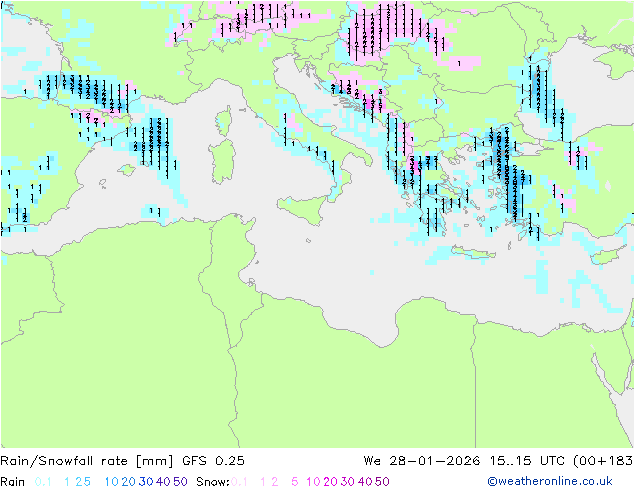634x490 pixels.
Task: Click the "15..15 UTC" time text
Action: click(x=527, y=461)
